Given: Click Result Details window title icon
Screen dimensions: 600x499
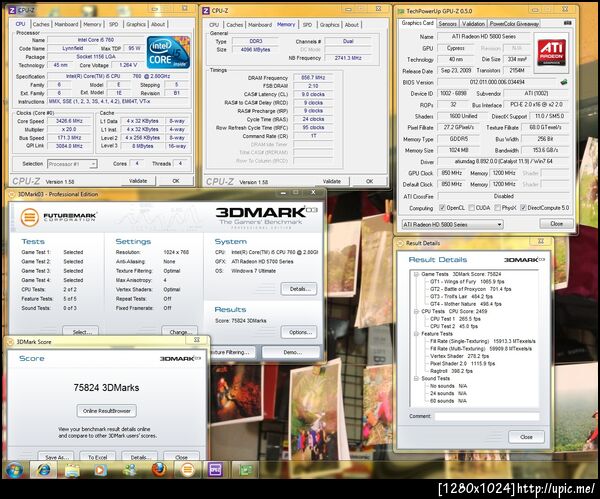Looking at the screenshot, I should [401, 243].
